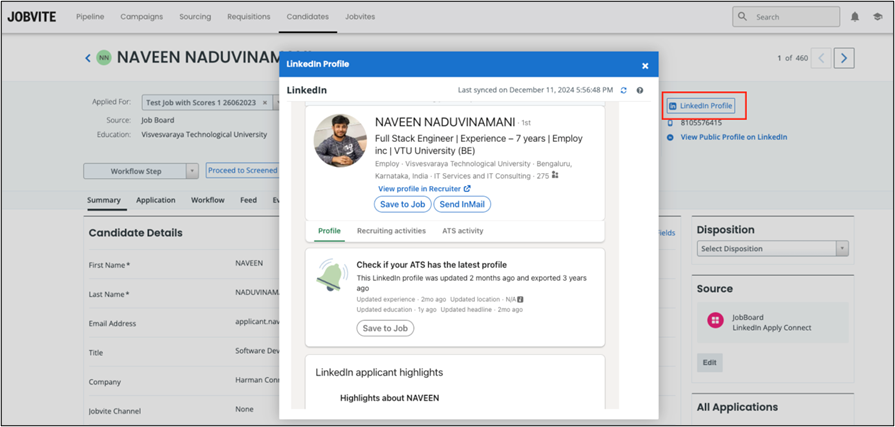The width and height of the screenshot is (895, 427).
Task: Click the Proceed to Screened button
Action: click(243, 171)
